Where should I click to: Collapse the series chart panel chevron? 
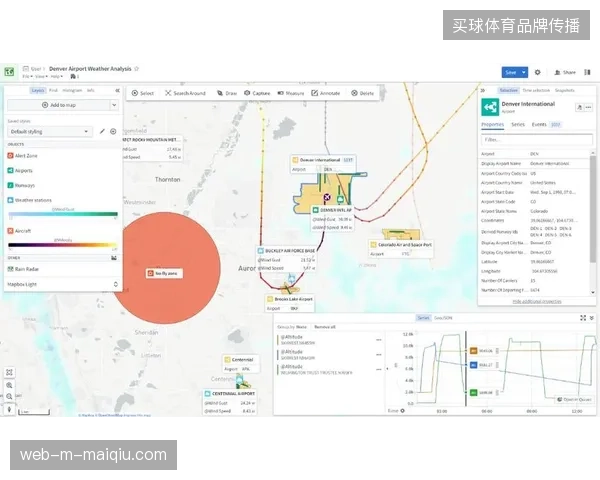pos(592,318)
